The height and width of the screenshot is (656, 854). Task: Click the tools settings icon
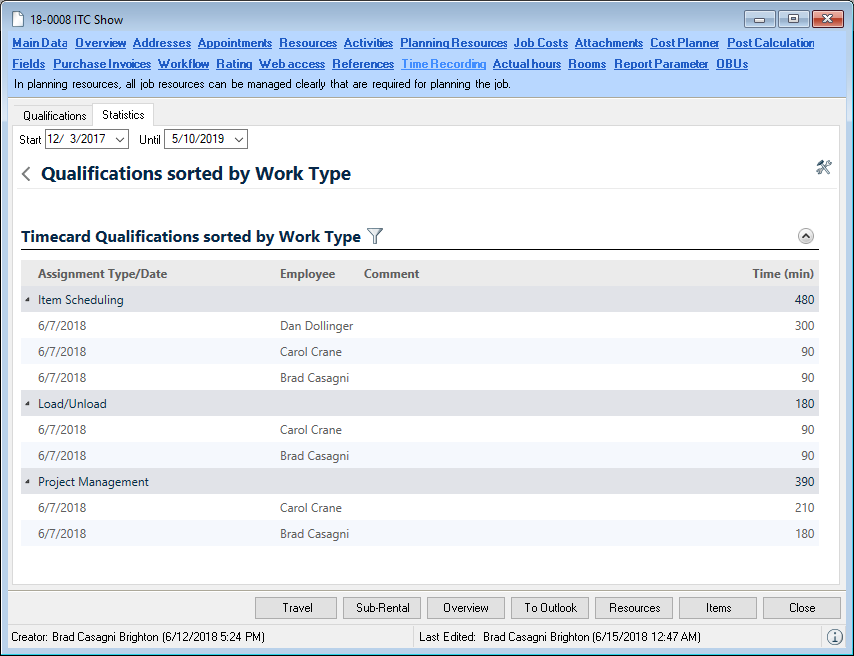pyautogui.click(x=823, y=167)
